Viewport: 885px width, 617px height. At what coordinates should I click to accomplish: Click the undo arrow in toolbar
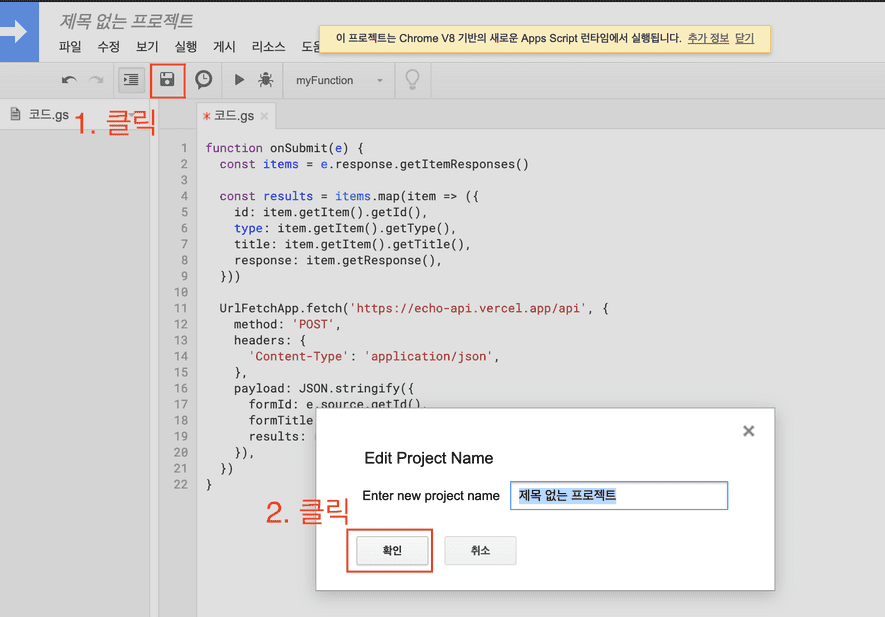point(69,80)
